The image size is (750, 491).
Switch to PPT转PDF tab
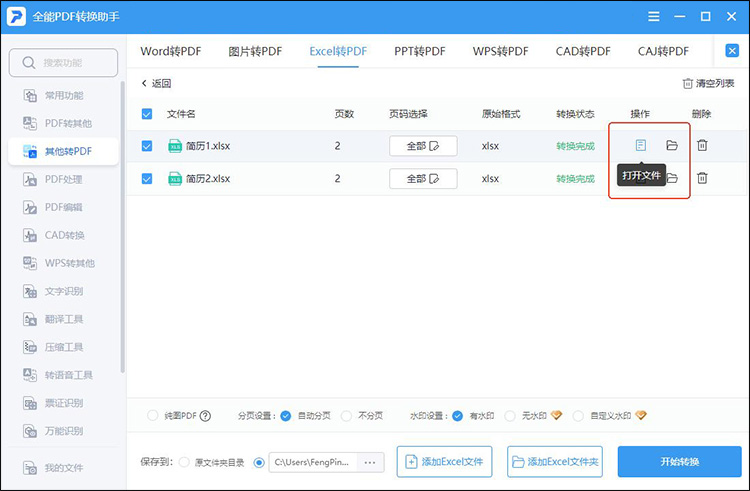point(419,51)
